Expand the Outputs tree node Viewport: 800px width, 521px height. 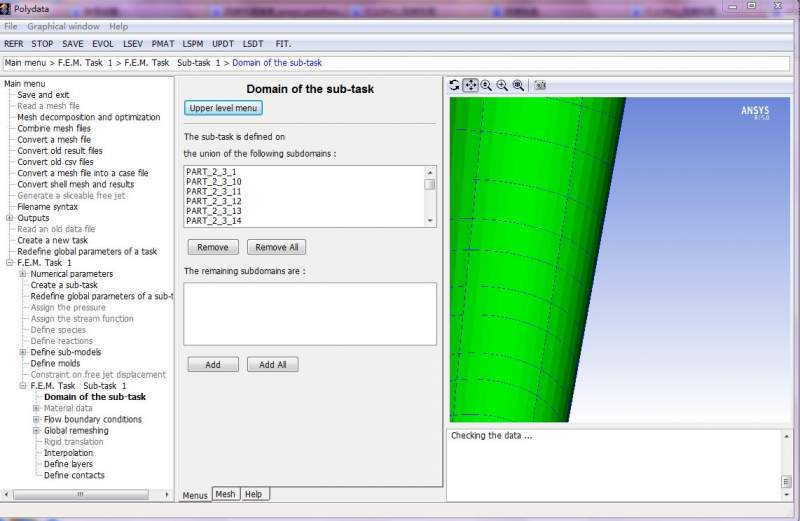(x=9, y=218)
